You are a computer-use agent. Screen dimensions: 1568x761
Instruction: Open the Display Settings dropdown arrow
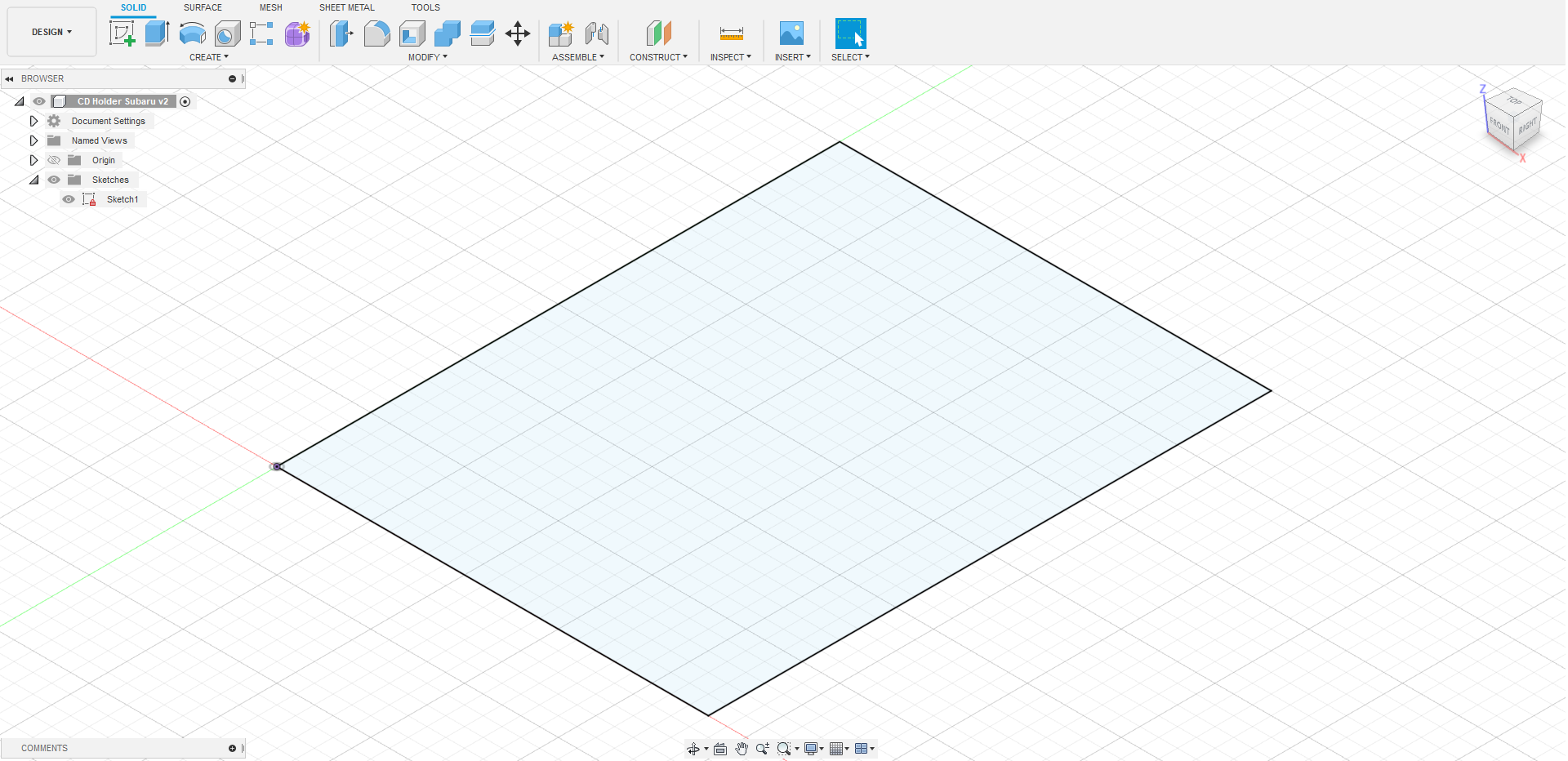point(822,749)
